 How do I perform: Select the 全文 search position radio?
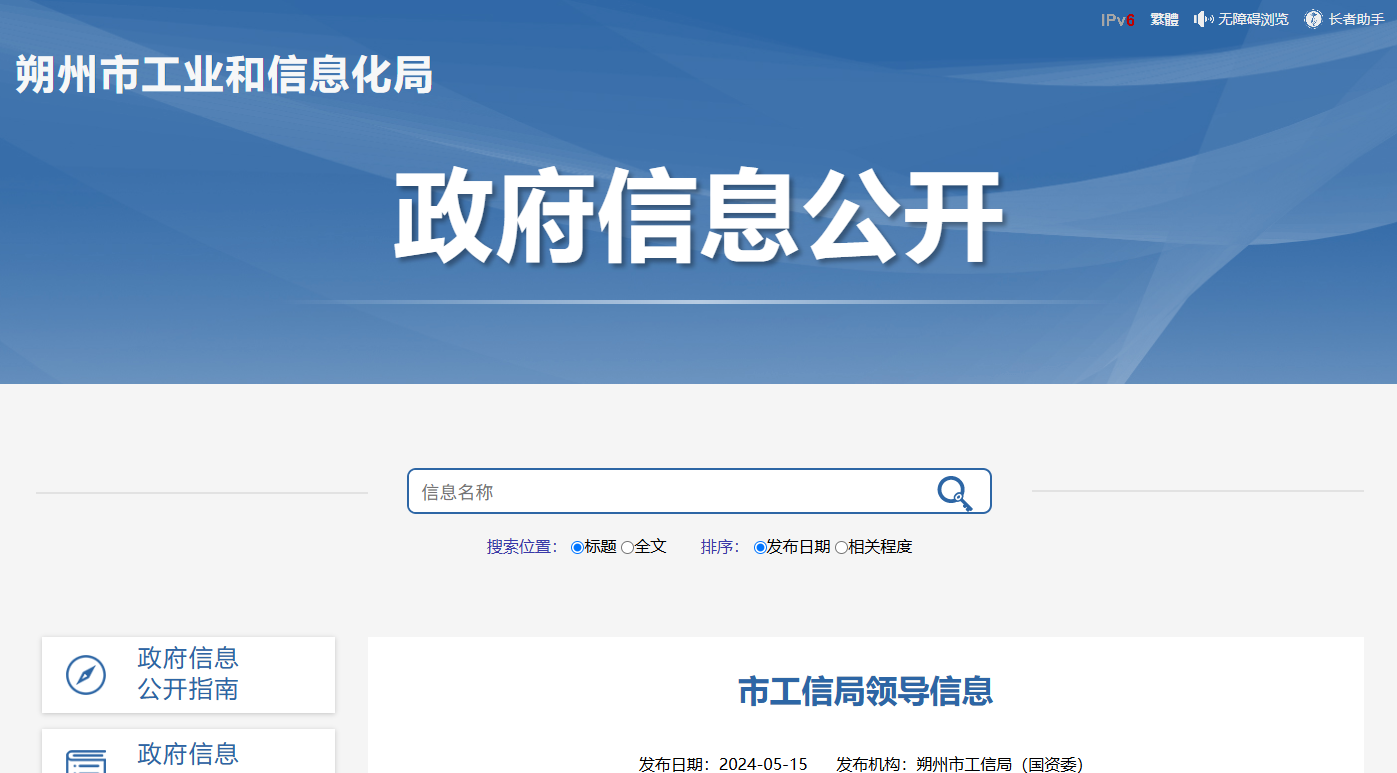[627, 548]
